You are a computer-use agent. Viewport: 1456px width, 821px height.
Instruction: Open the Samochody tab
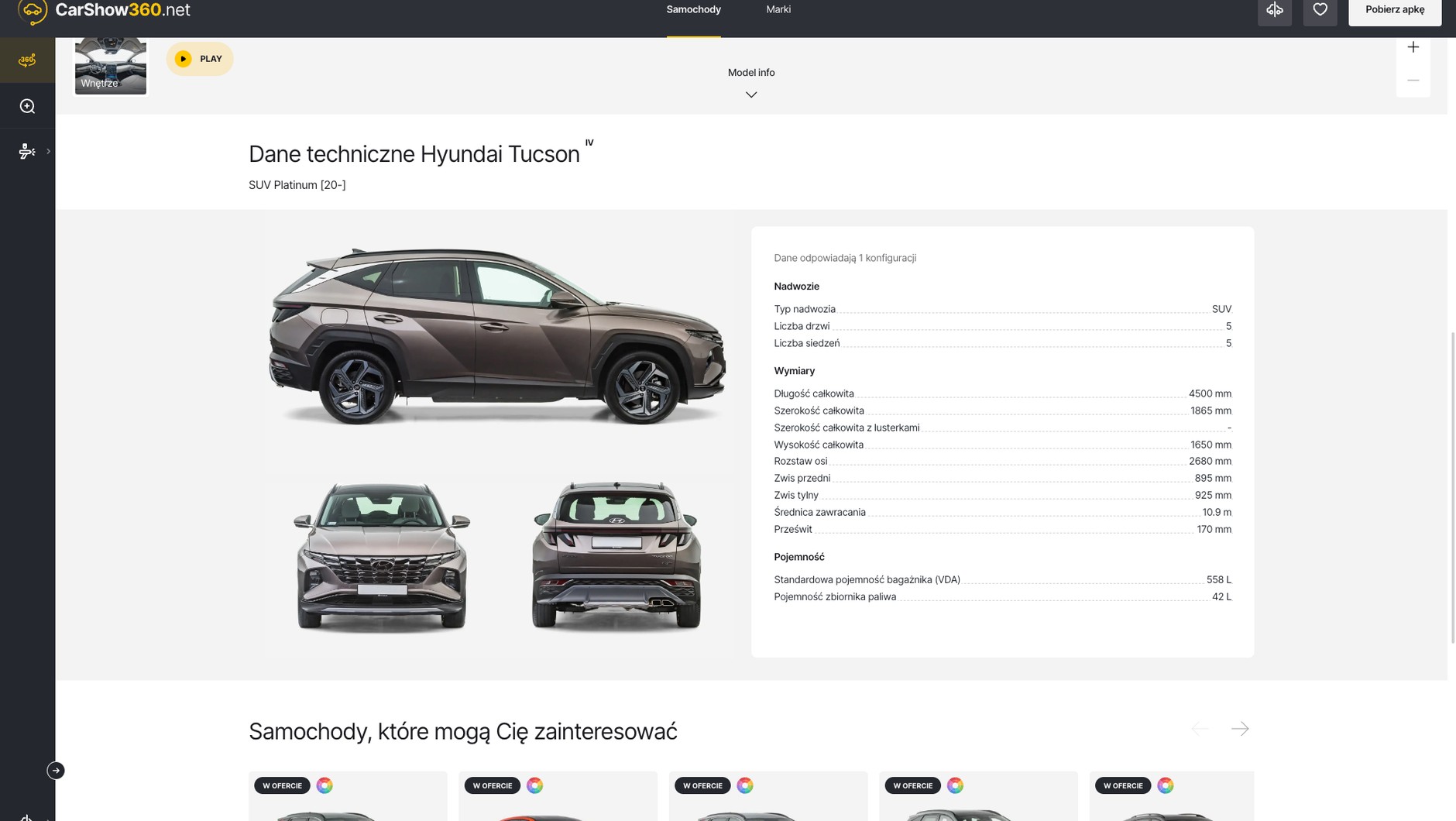(x=693, y=10)
